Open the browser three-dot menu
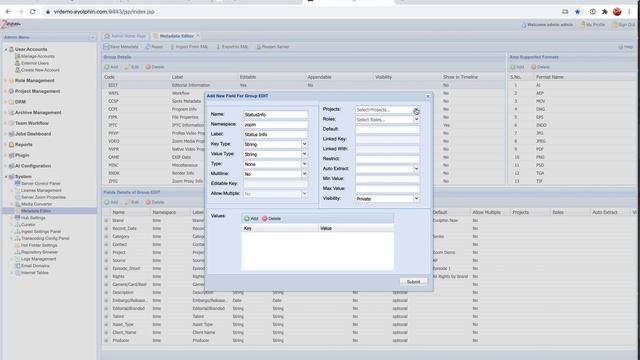The width and height of the screenshot is (640, 360). pos(629,12)
